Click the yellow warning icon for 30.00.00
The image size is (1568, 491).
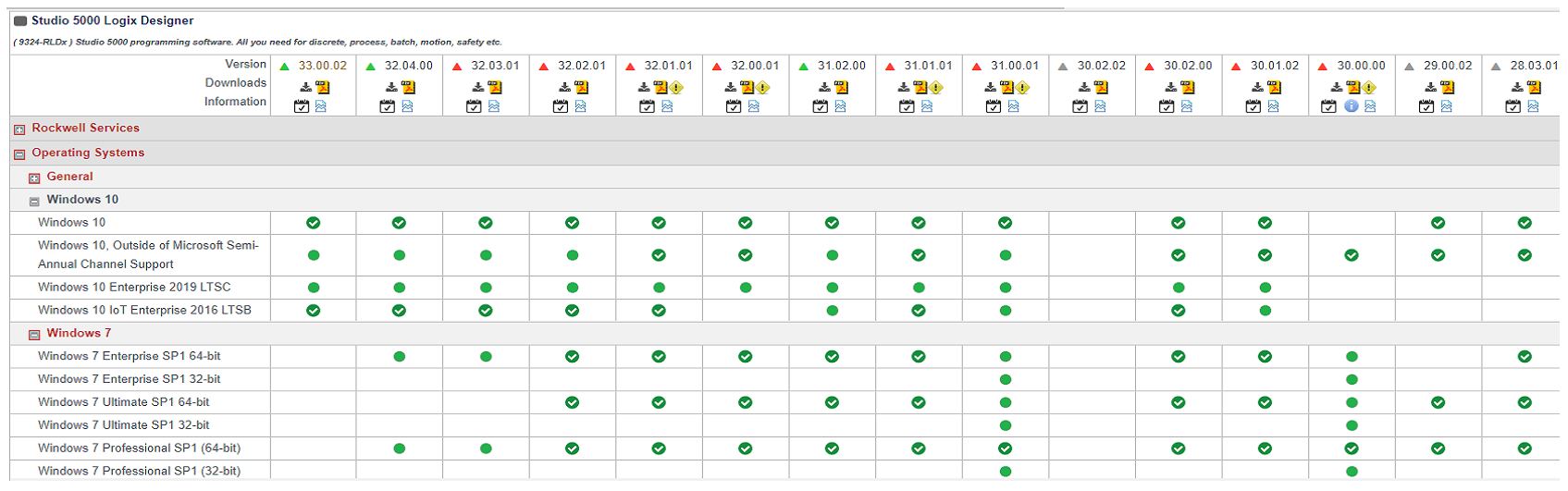click(x=1369, y=88)
